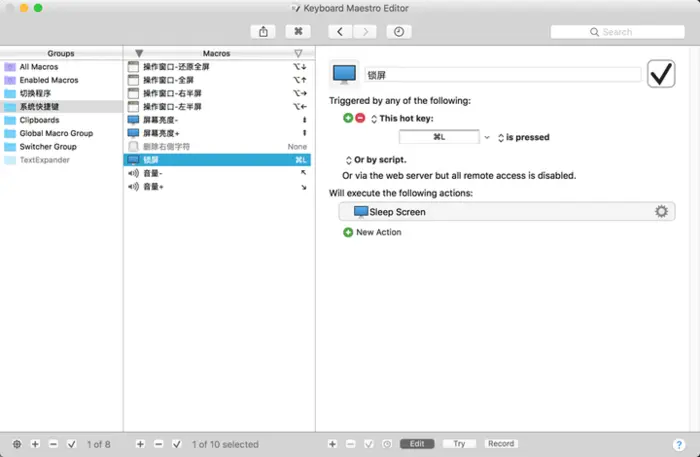Toggle macro enabled checkmark in Macros footer
700x457 pixels.
click(x=177, y=444)
